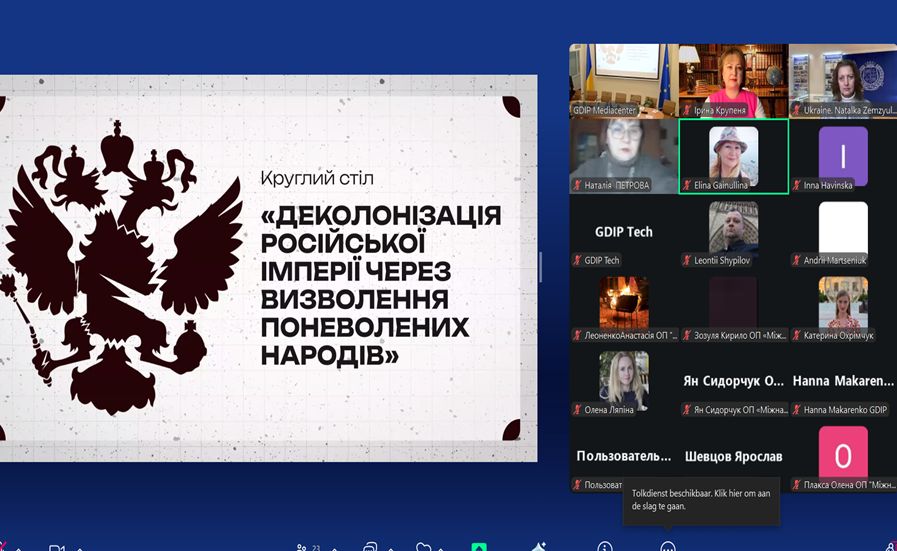
Task: Click the rightmost icon in the bottom toolbar
Action: [889, 546]
